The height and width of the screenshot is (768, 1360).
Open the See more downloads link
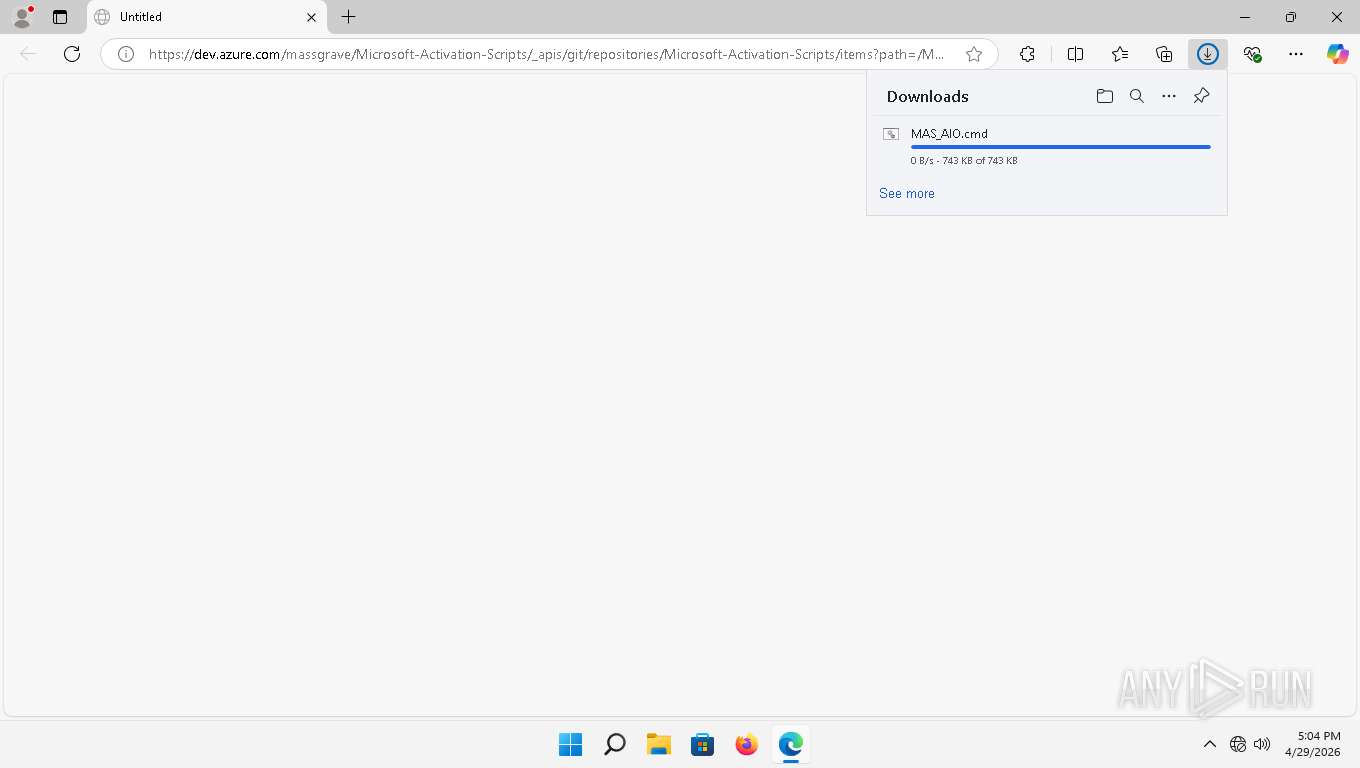tap(907, 194)
